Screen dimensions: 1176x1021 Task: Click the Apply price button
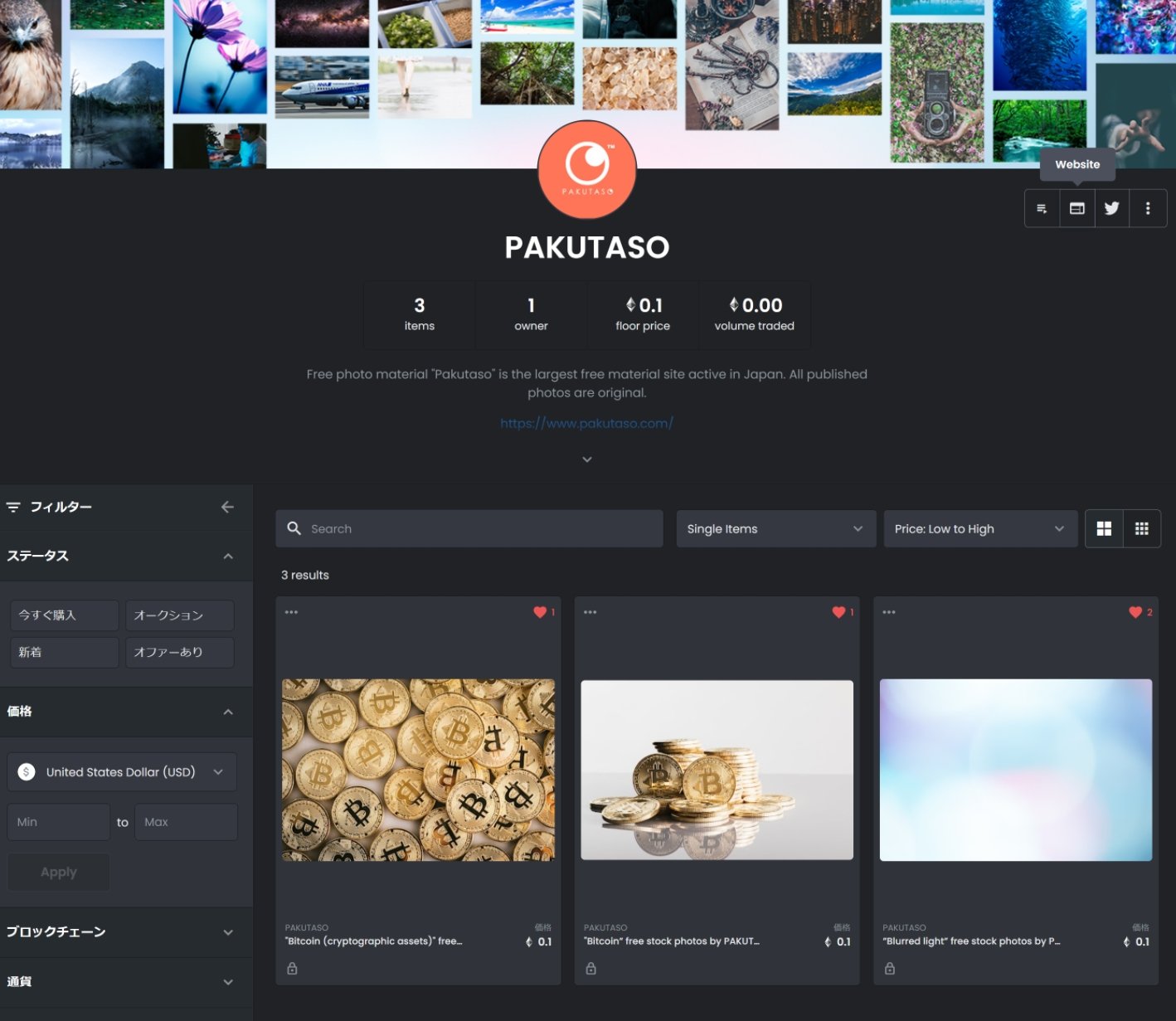[59, 872]
